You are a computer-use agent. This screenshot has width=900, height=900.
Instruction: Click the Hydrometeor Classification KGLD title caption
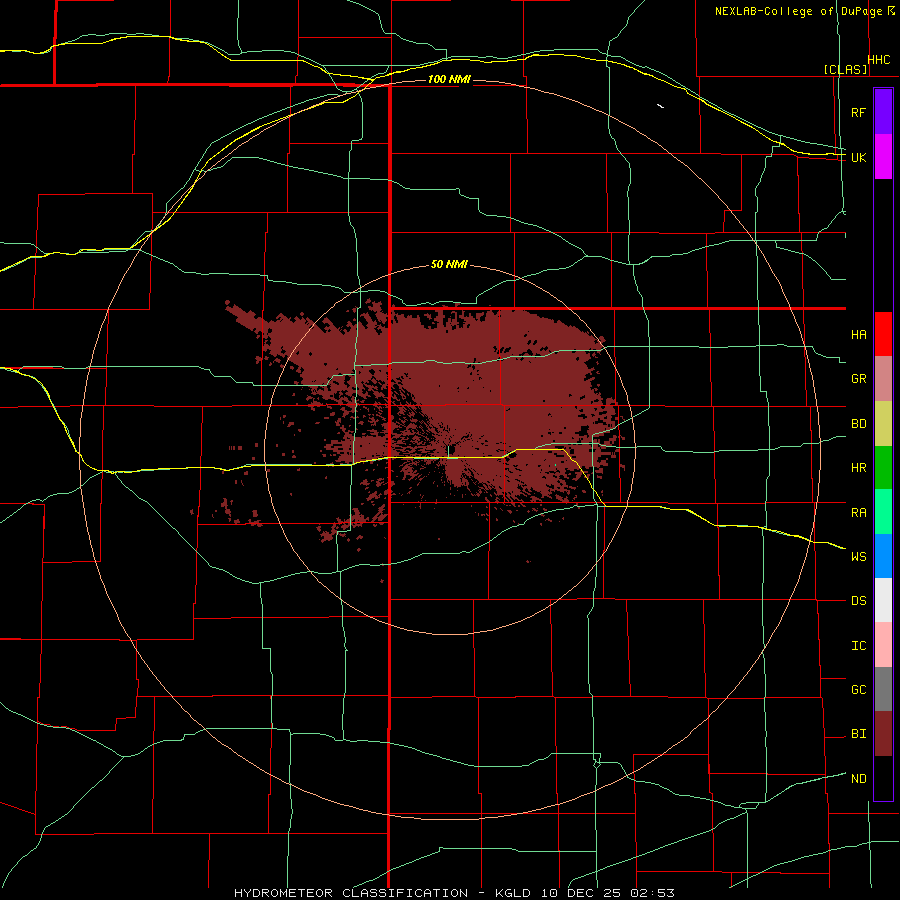(454, 893)
